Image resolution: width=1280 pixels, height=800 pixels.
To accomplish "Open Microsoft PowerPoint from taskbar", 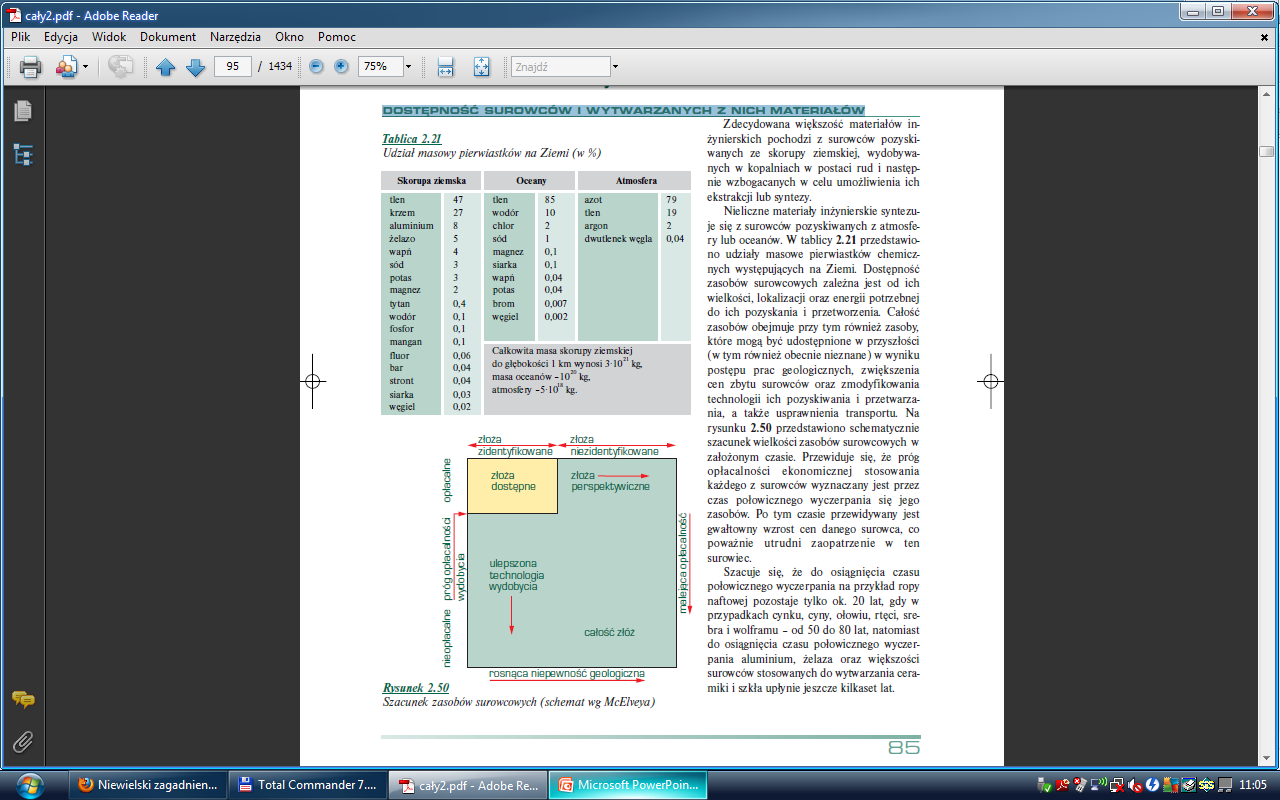I will (x=630, y=785).
